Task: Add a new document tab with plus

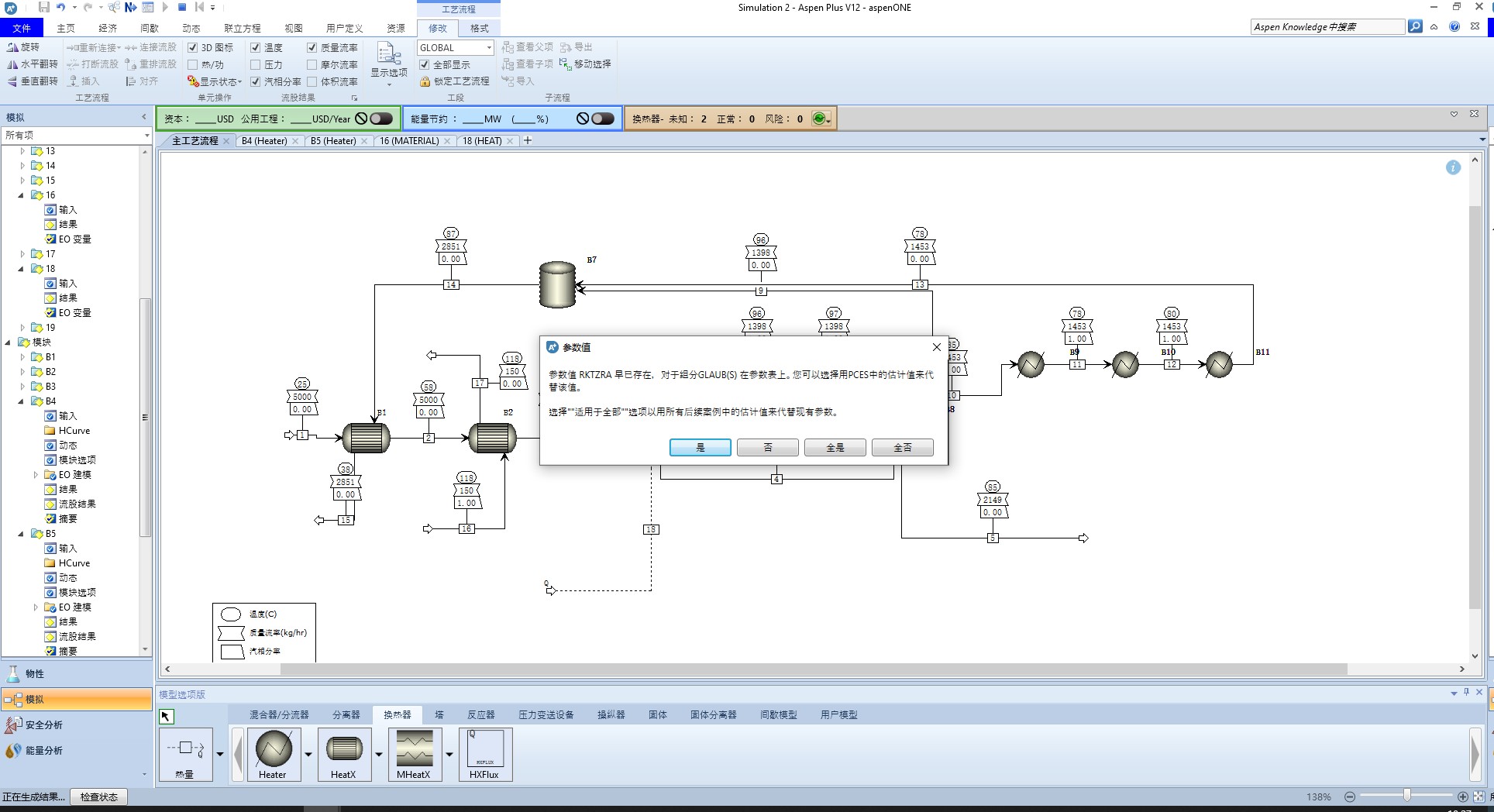Action: [x=528, y=140]
